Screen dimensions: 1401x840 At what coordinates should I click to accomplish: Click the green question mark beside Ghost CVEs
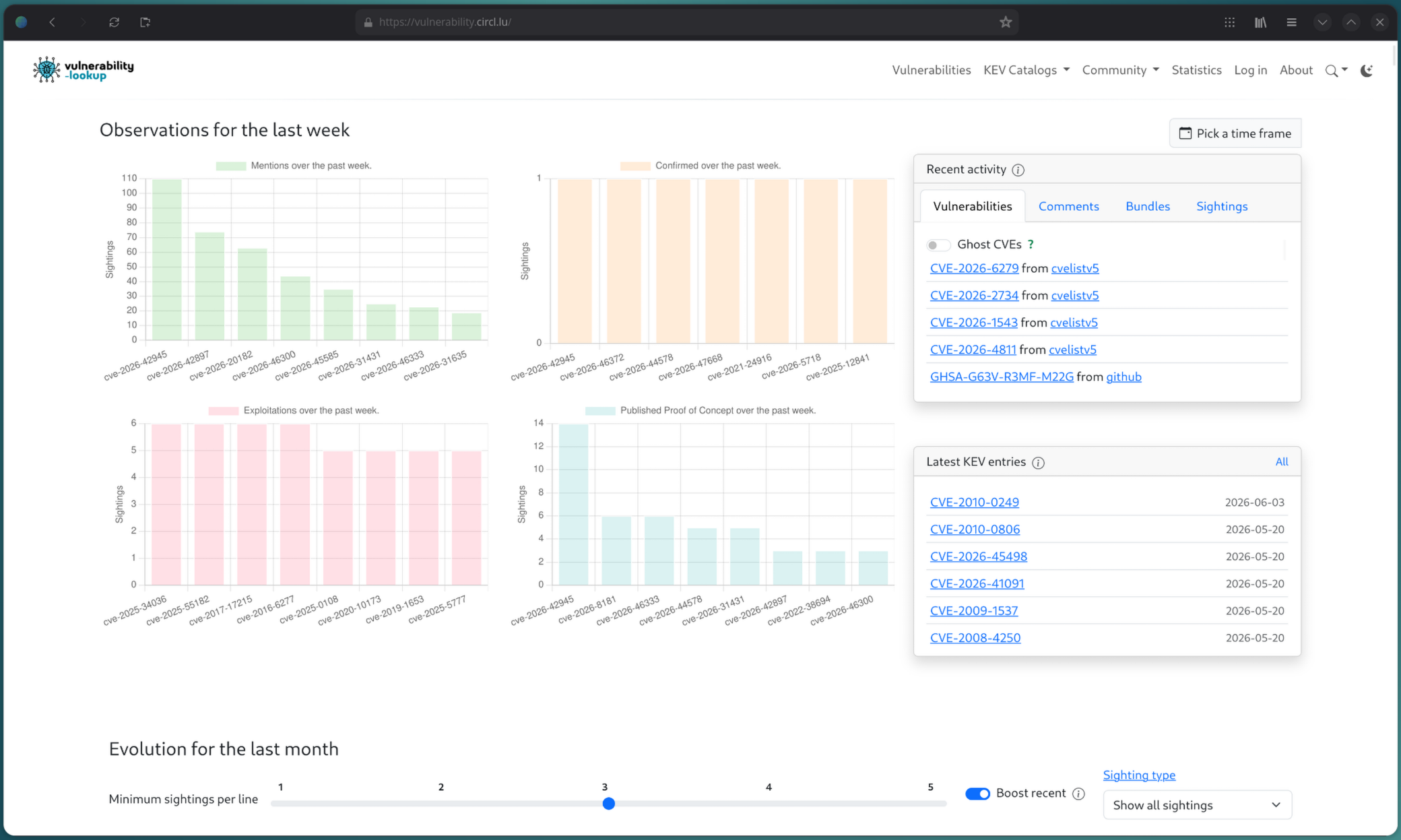[1031, 245]
